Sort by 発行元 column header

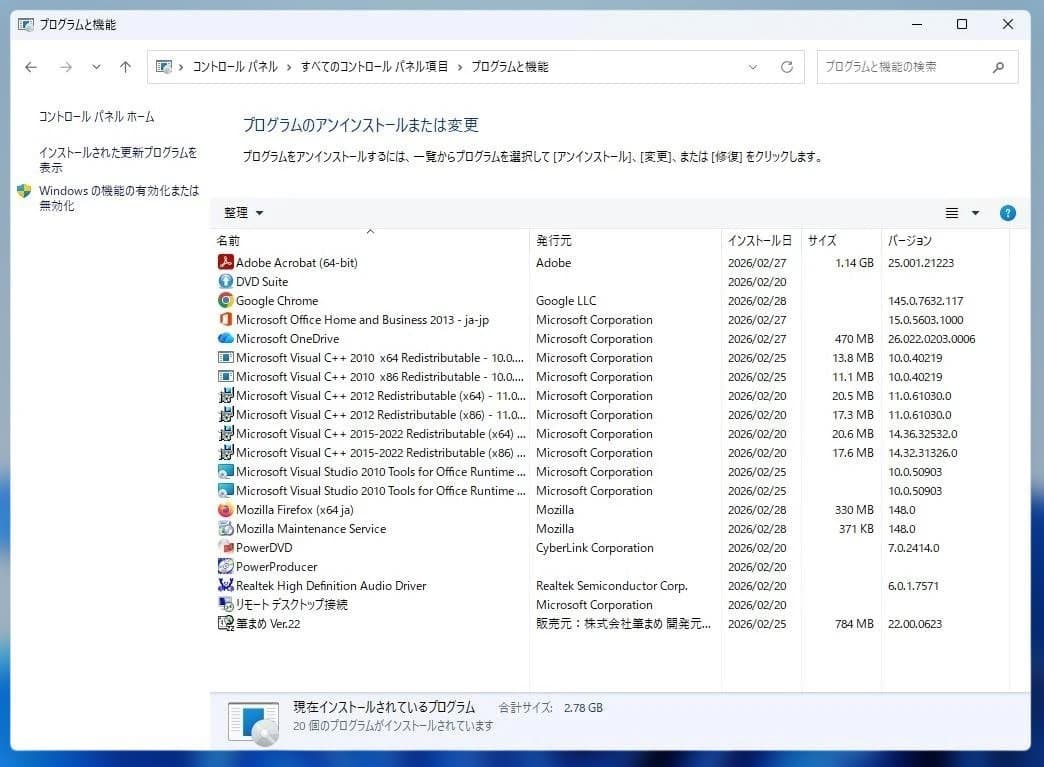click(626, 240)
